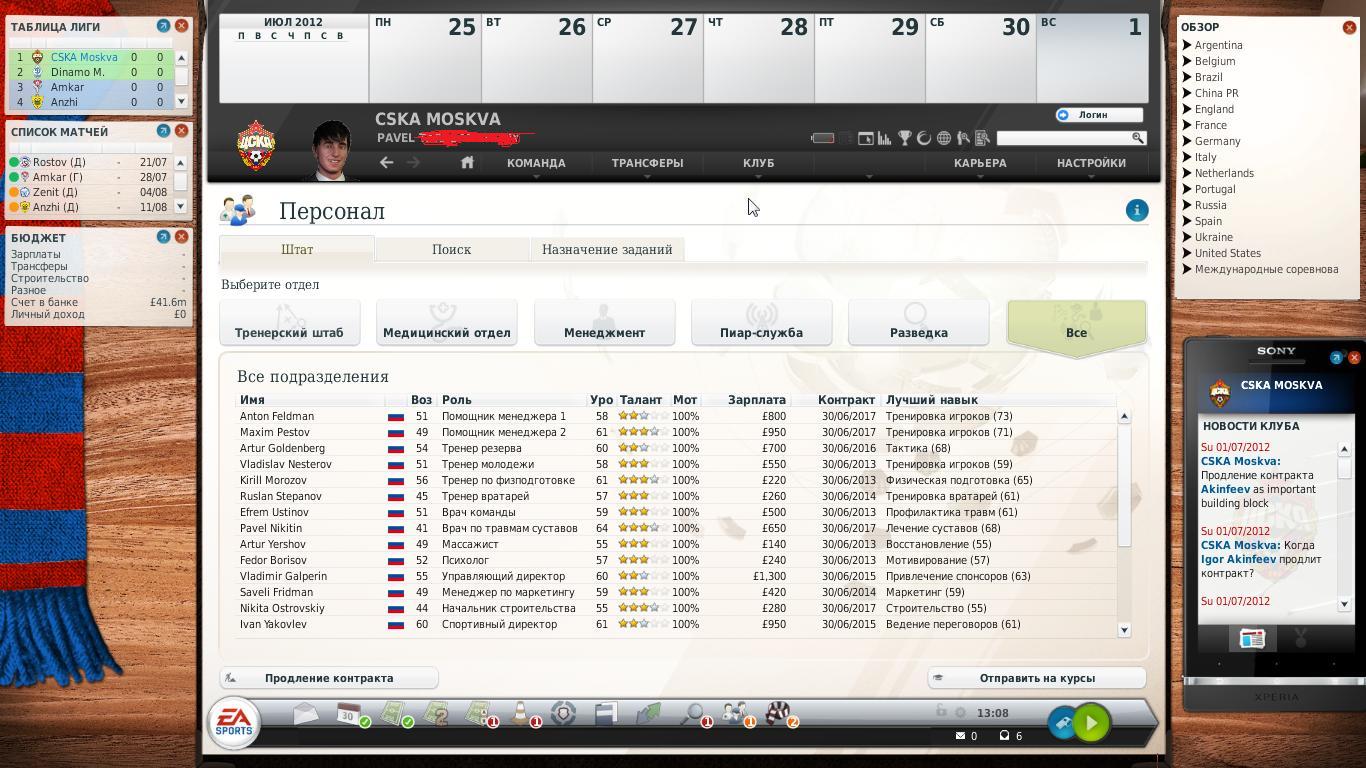Open the Карьера menu
This screenshot has height=768, width=1366.
coord(980,163)
